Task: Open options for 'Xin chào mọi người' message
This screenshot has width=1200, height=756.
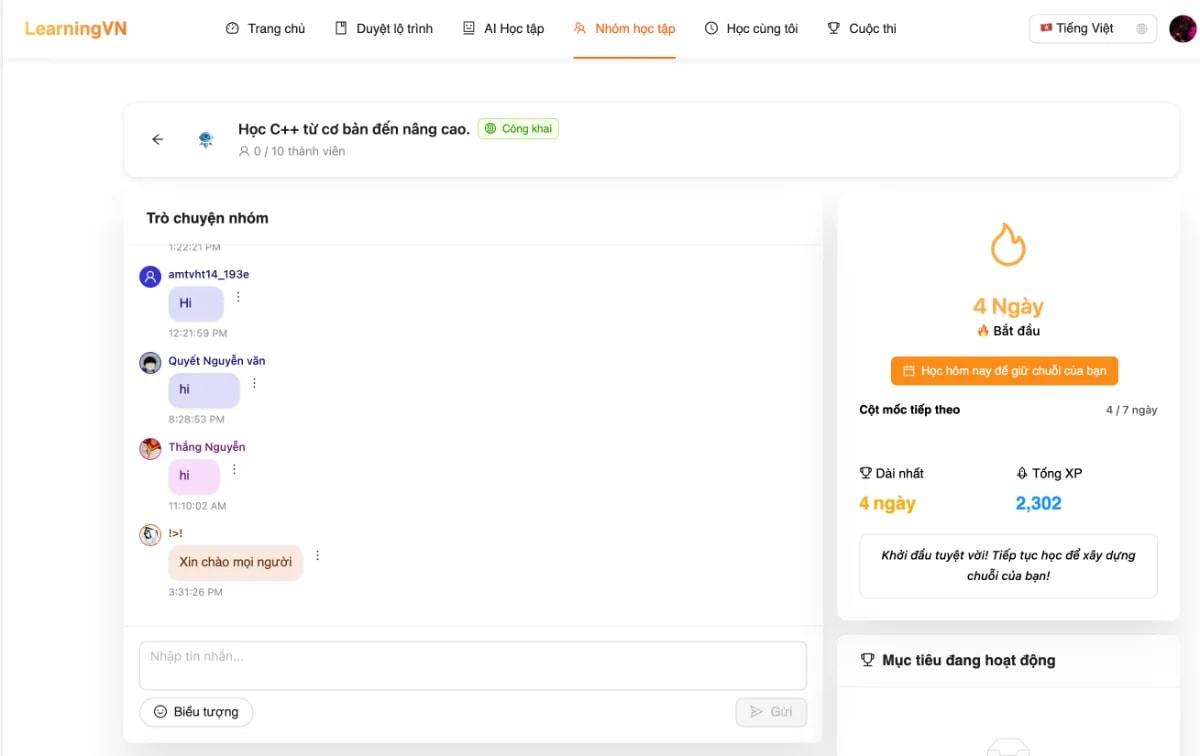Action: pyautogui.click(x=317, y=556)
